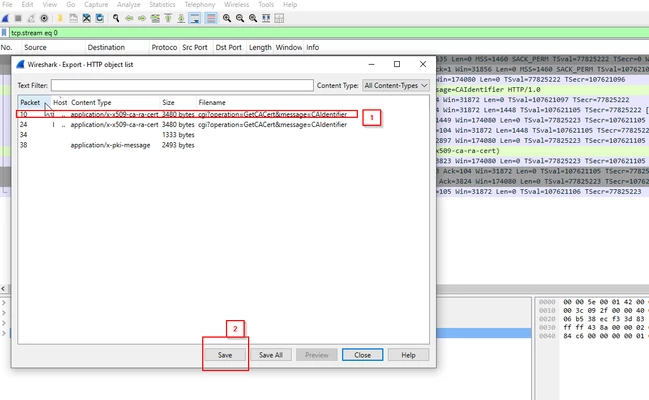Open the Telephony menu
This screenshot has height=400, width=649.
[200, 5]
